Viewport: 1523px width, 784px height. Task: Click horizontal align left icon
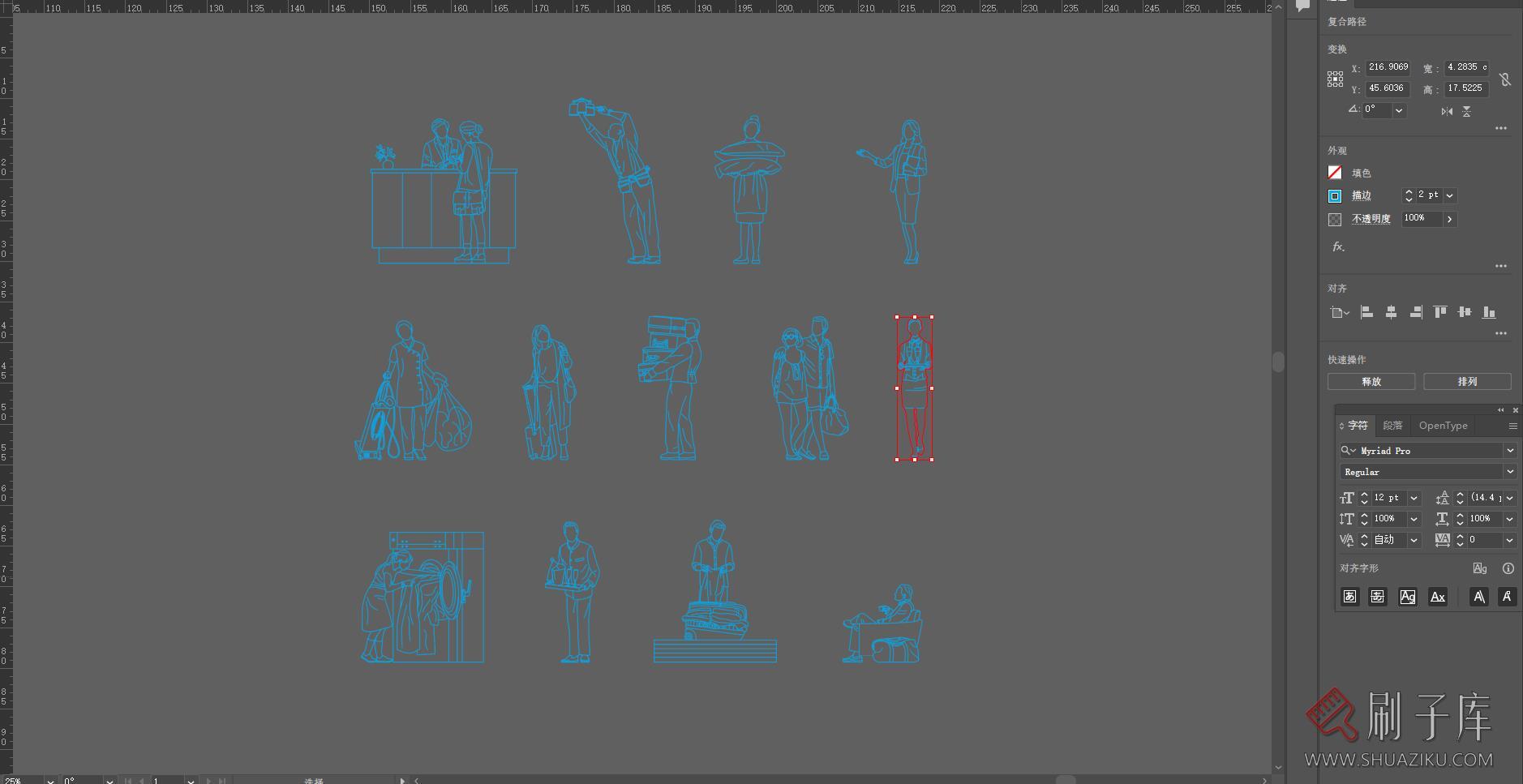[1366, 312]
